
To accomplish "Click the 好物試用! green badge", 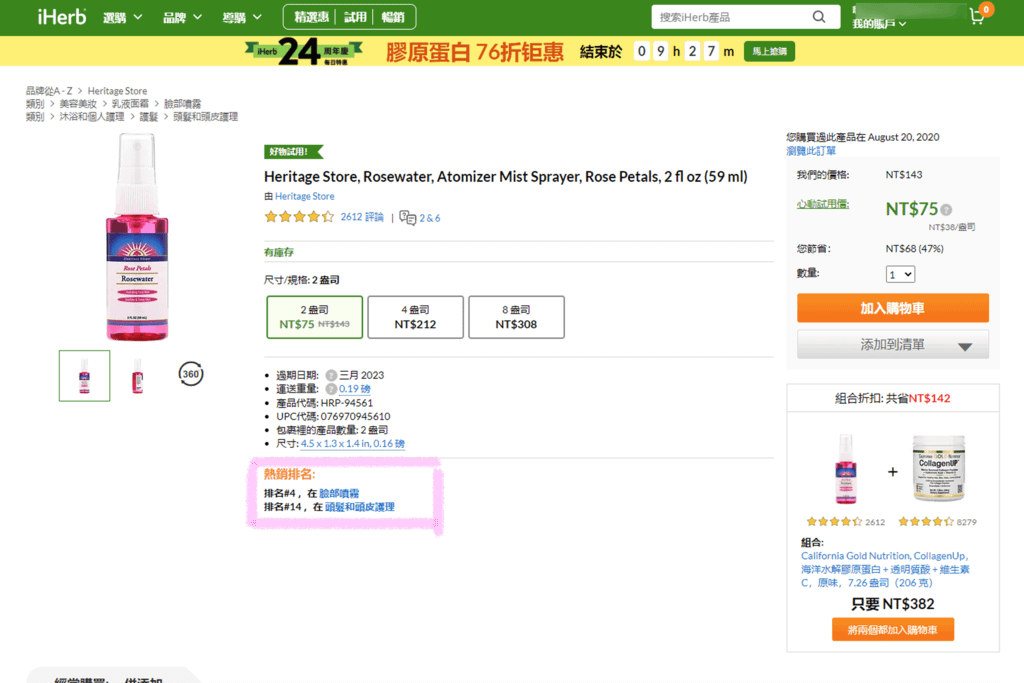I will 293,151.
